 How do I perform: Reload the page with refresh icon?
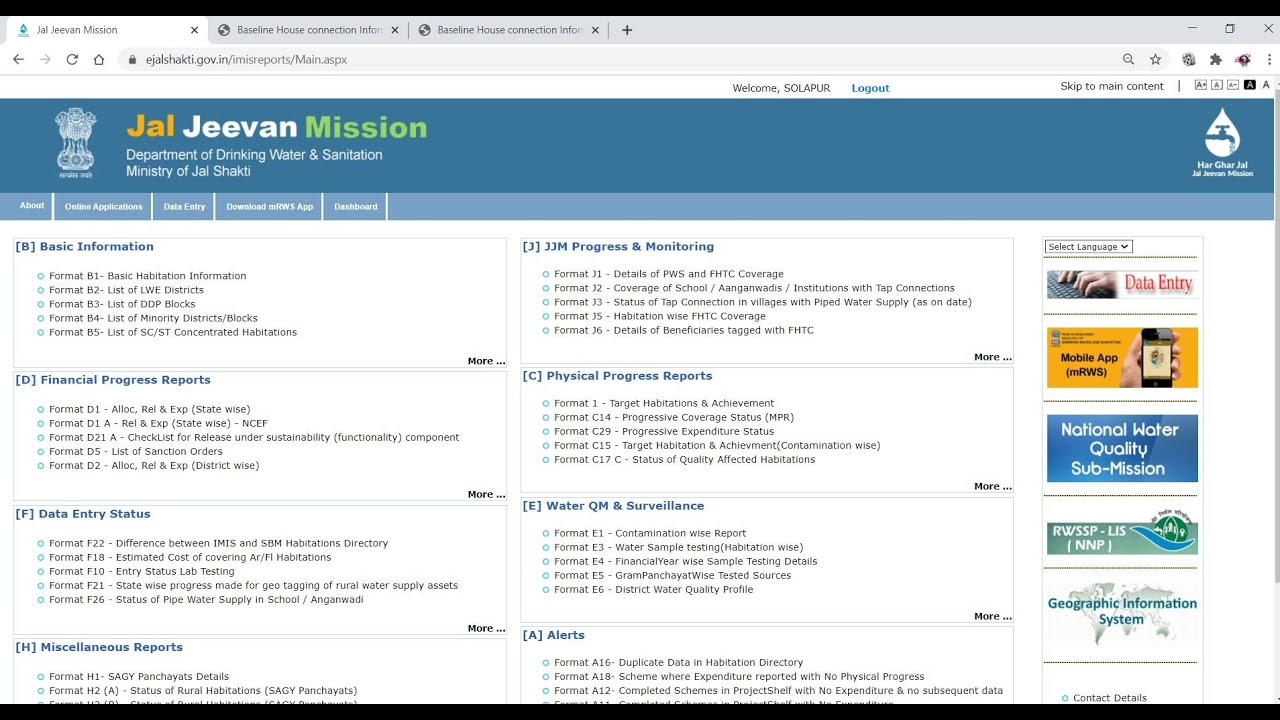72,59
